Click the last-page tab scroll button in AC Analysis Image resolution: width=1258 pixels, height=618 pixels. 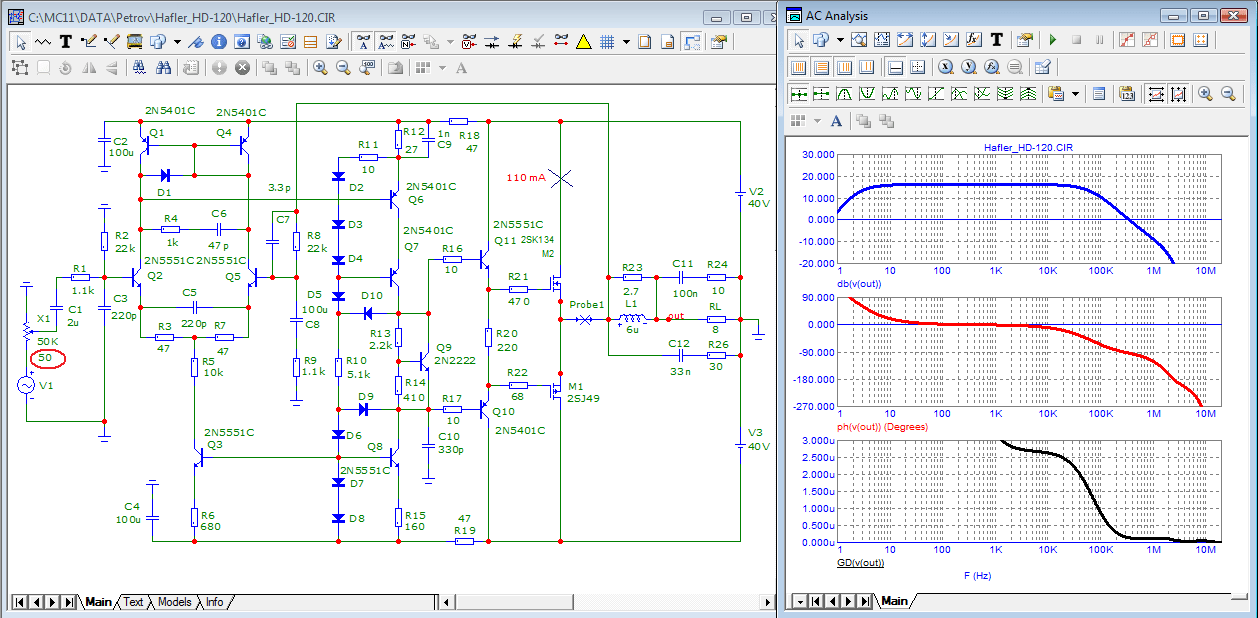click(867, 601)
